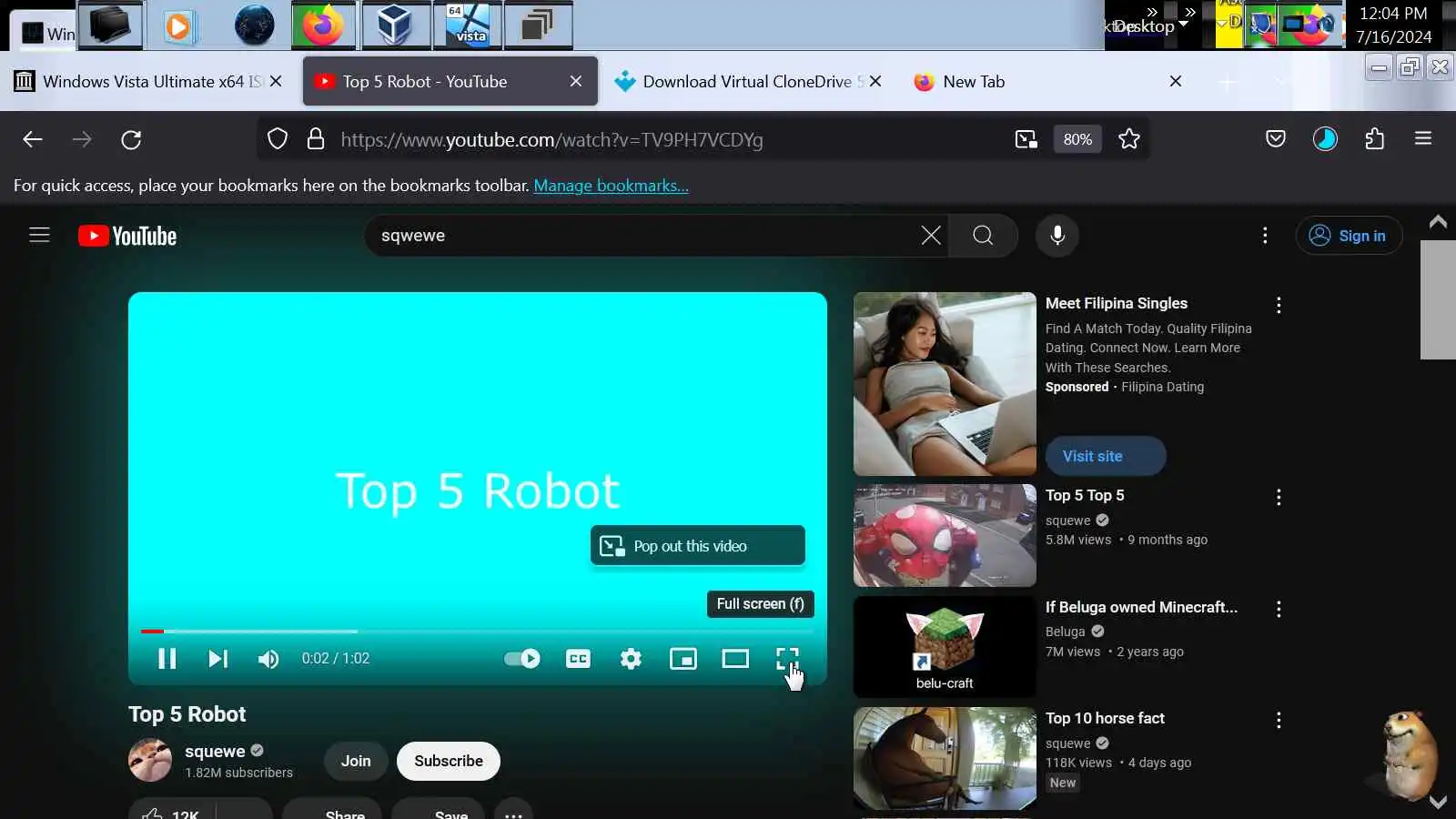This screenshot has height=819, width=1456.
Task: Open options menu for Top 10 horse fact
Action: (1279, 720)
